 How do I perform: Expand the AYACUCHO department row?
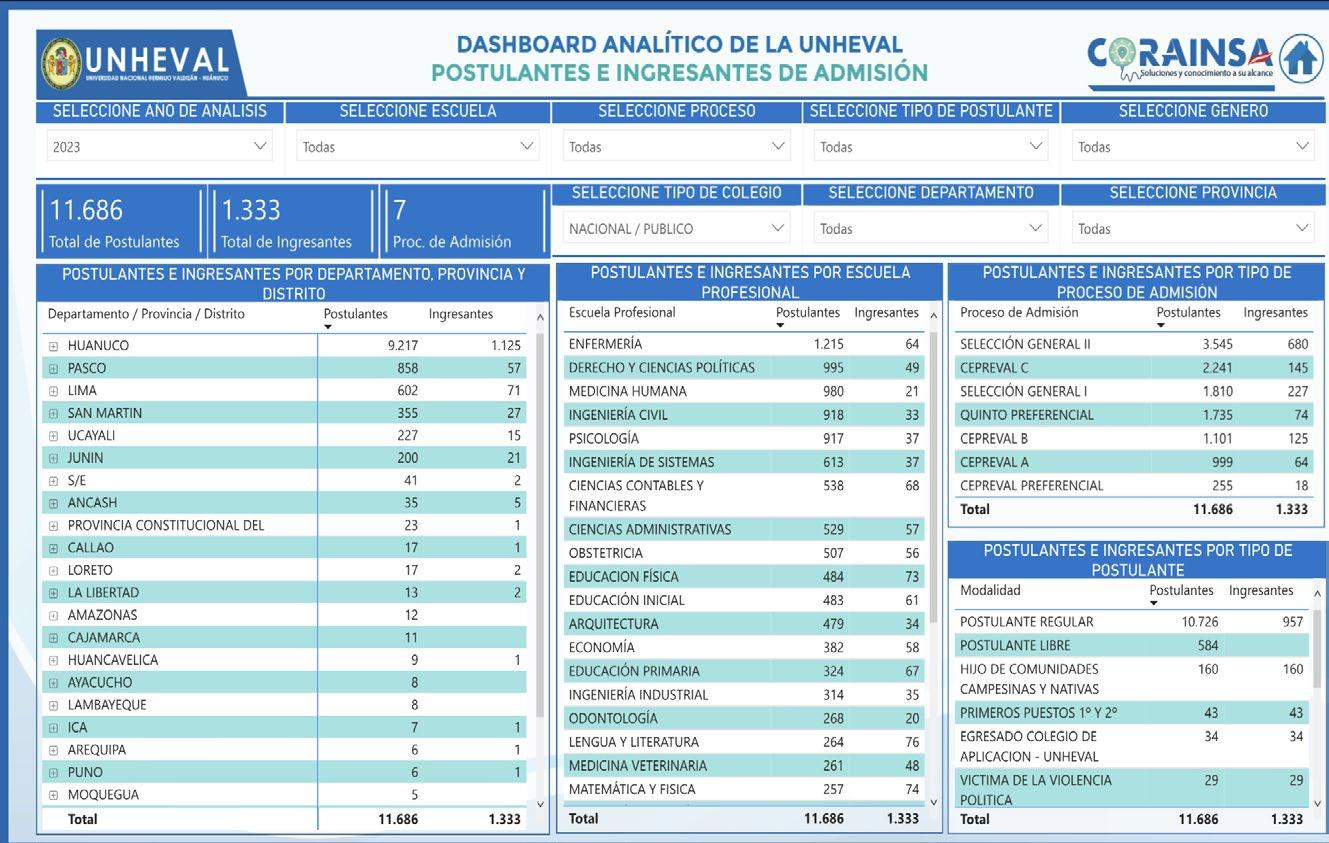tap(54, 683)
